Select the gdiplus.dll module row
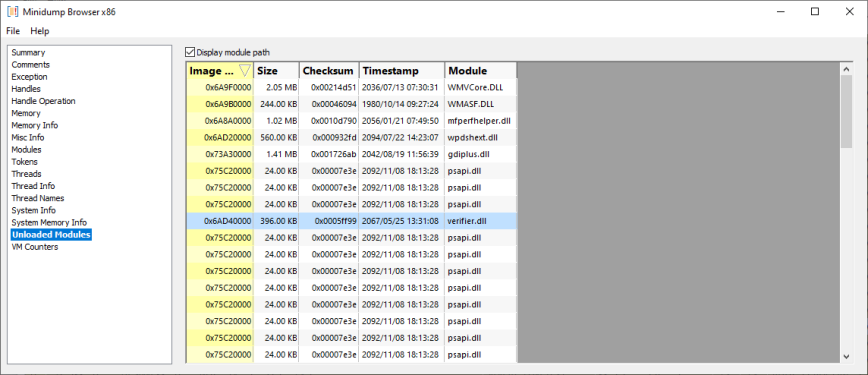Viewport: 868px width, 375px height. [x=352, y=154]
